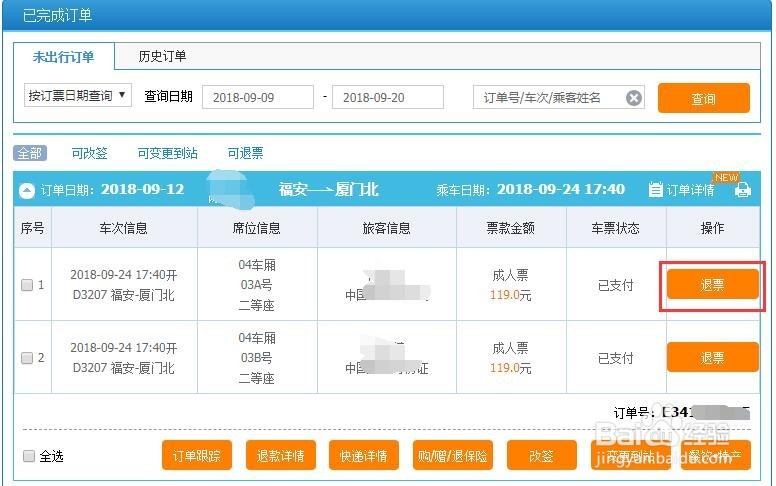776x486 pixels.
Task: Focus the 订单号/车次/乘客姓名 search box
Action: 558,97
